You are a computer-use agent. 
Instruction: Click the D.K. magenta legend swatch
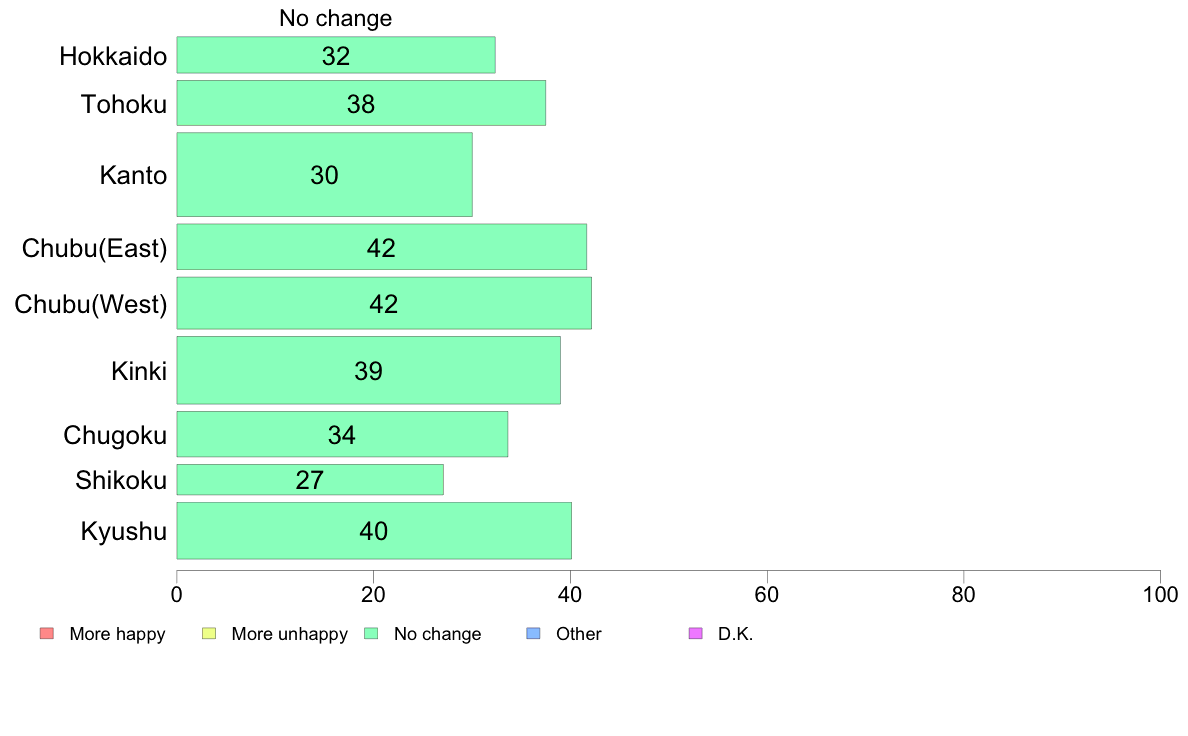(x=696, y=634)
